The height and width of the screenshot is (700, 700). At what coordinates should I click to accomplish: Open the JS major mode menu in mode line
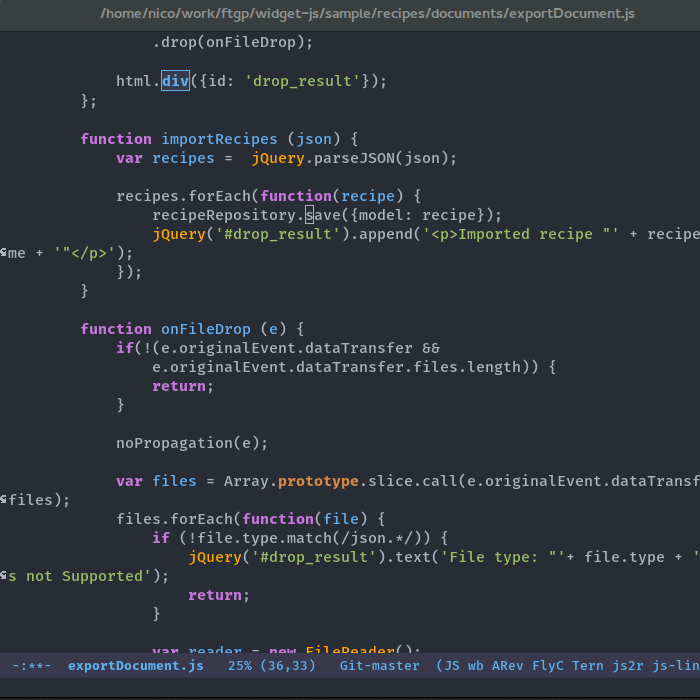coord(452,666)
